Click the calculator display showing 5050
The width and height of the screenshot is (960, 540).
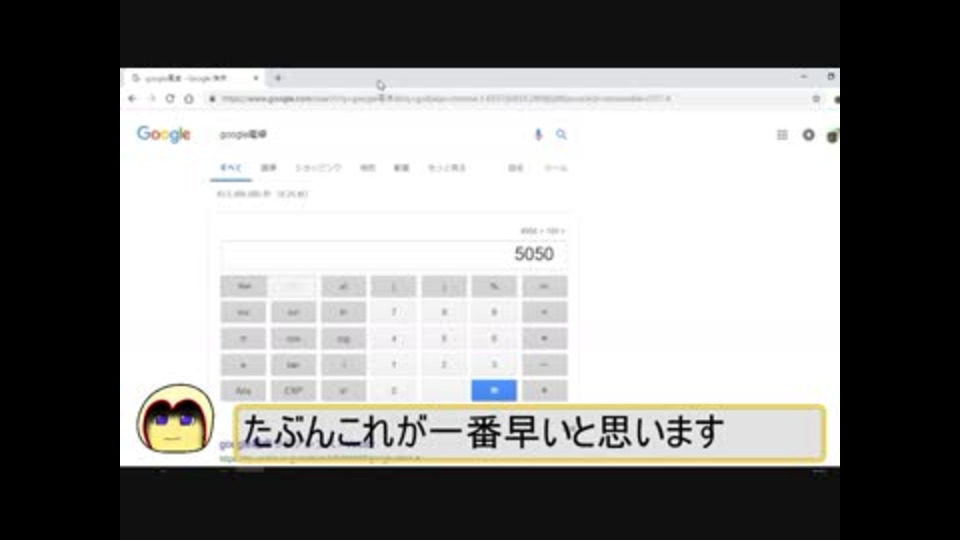[394, 254]
